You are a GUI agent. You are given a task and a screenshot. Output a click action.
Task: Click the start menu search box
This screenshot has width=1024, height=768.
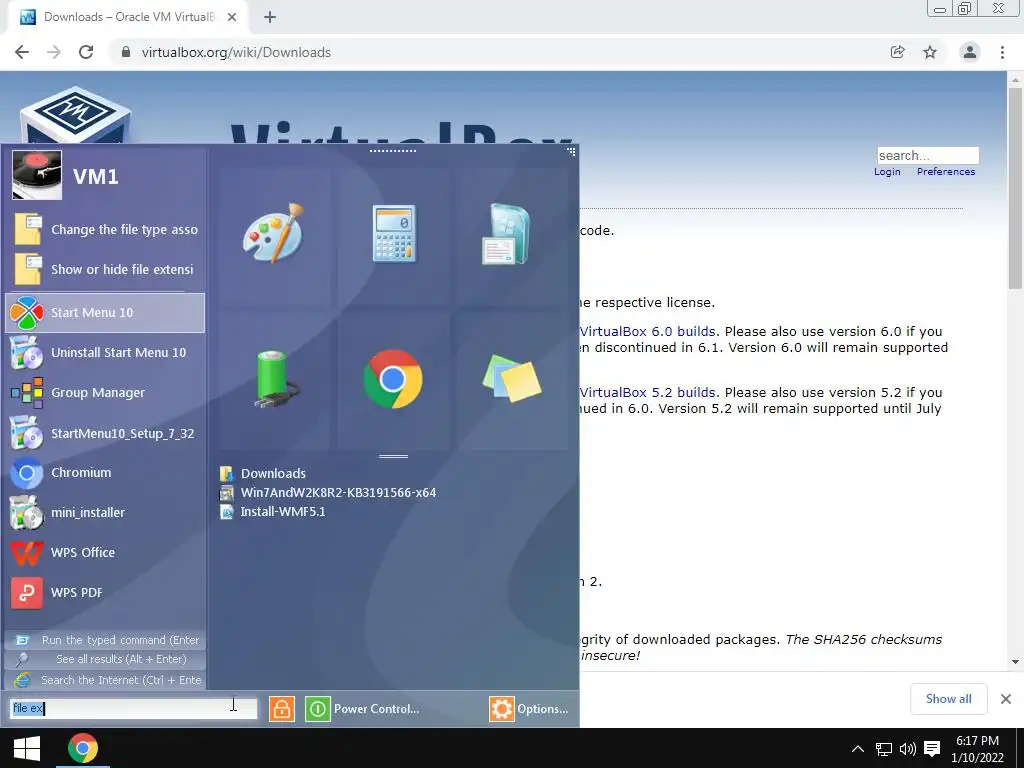coord(133,709)
